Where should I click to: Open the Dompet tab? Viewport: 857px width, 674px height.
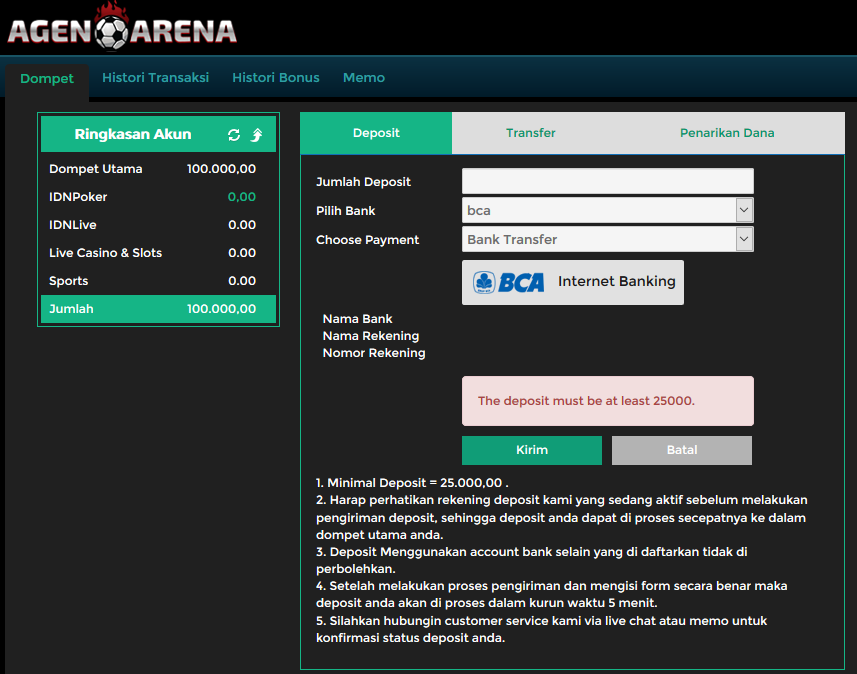(47, 79)
